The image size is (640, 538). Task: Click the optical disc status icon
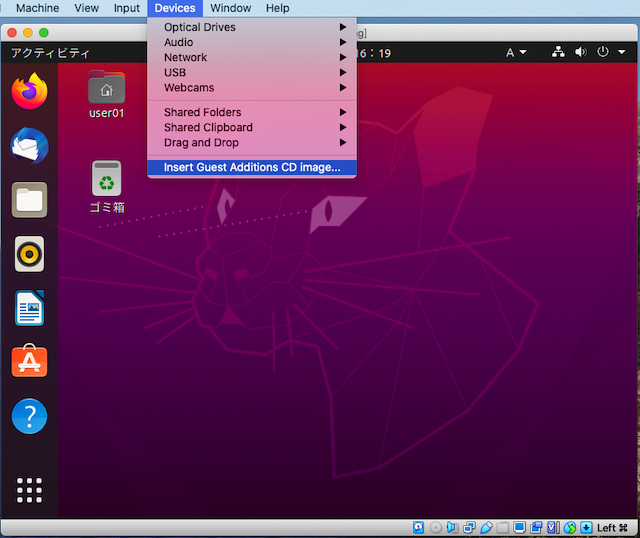(436, 527)
